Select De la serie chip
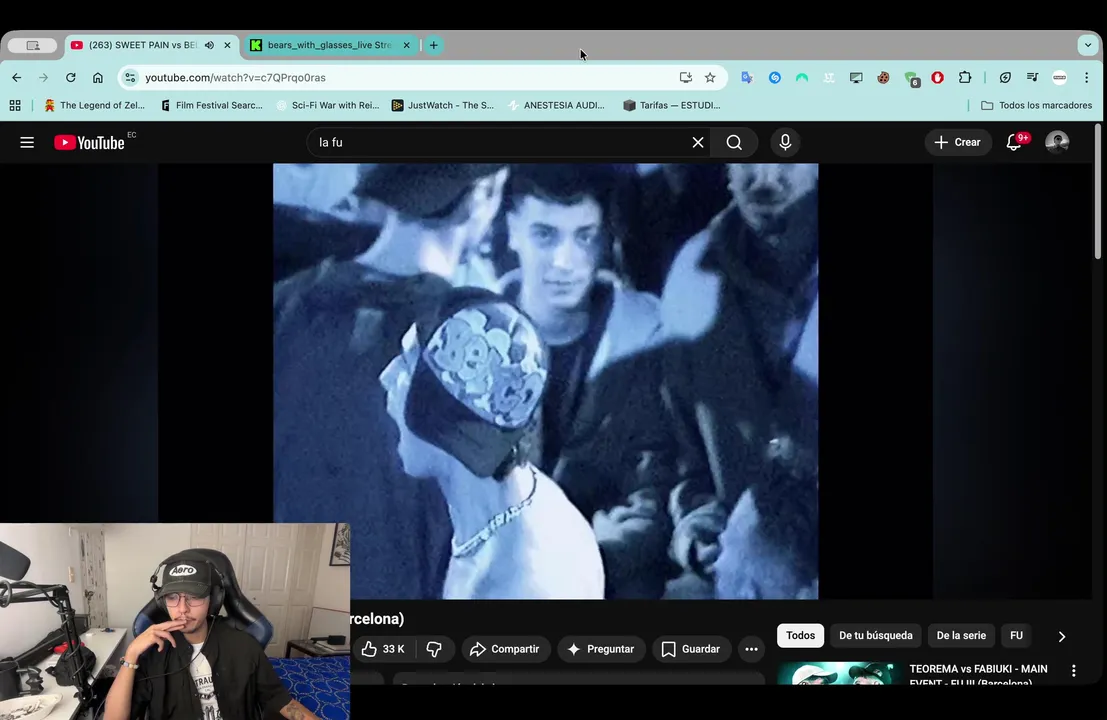1107x720 pixels. (x=961, y=635)
